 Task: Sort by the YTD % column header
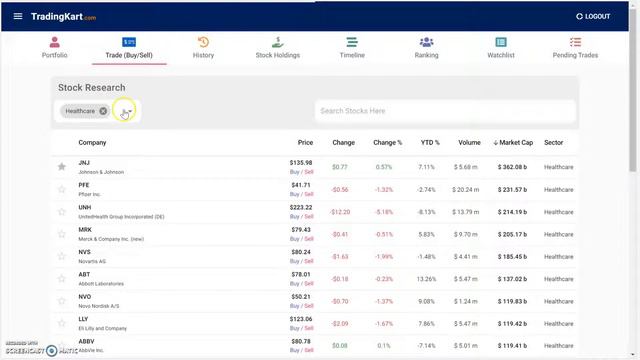pos(430,142)
